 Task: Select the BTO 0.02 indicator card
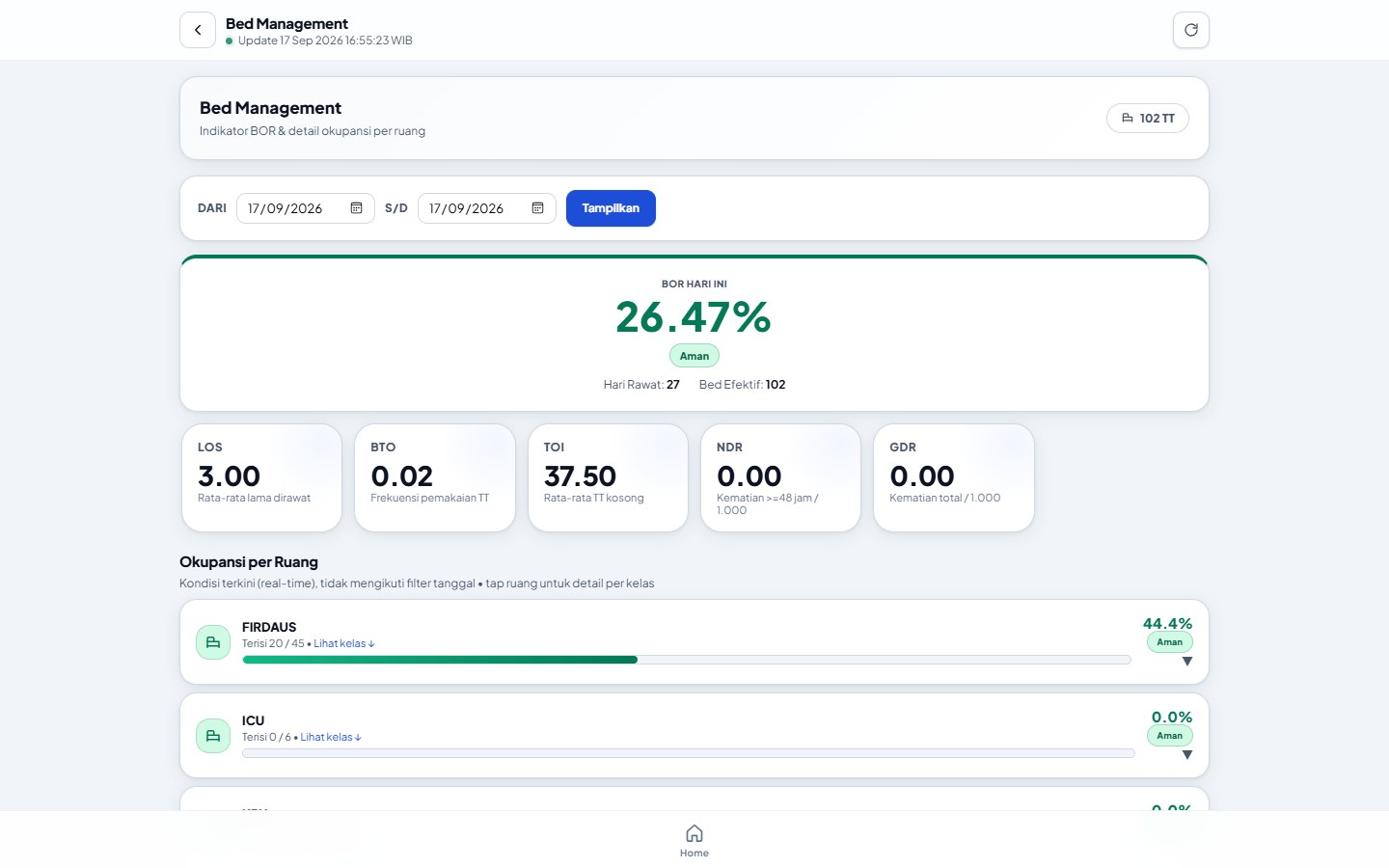tap(435, 477)
